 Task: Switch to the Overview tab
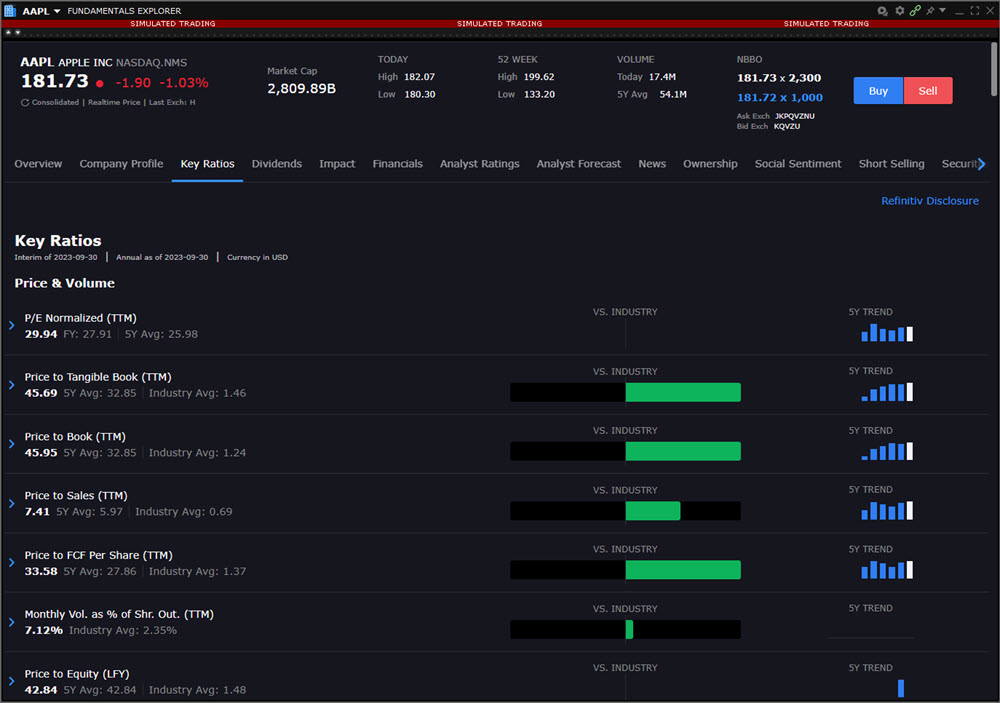pos(38,164)
